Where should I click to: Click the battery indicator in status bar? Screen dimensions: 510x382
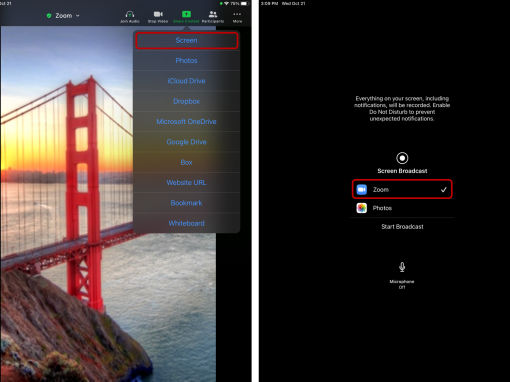(x=245, y=3)
